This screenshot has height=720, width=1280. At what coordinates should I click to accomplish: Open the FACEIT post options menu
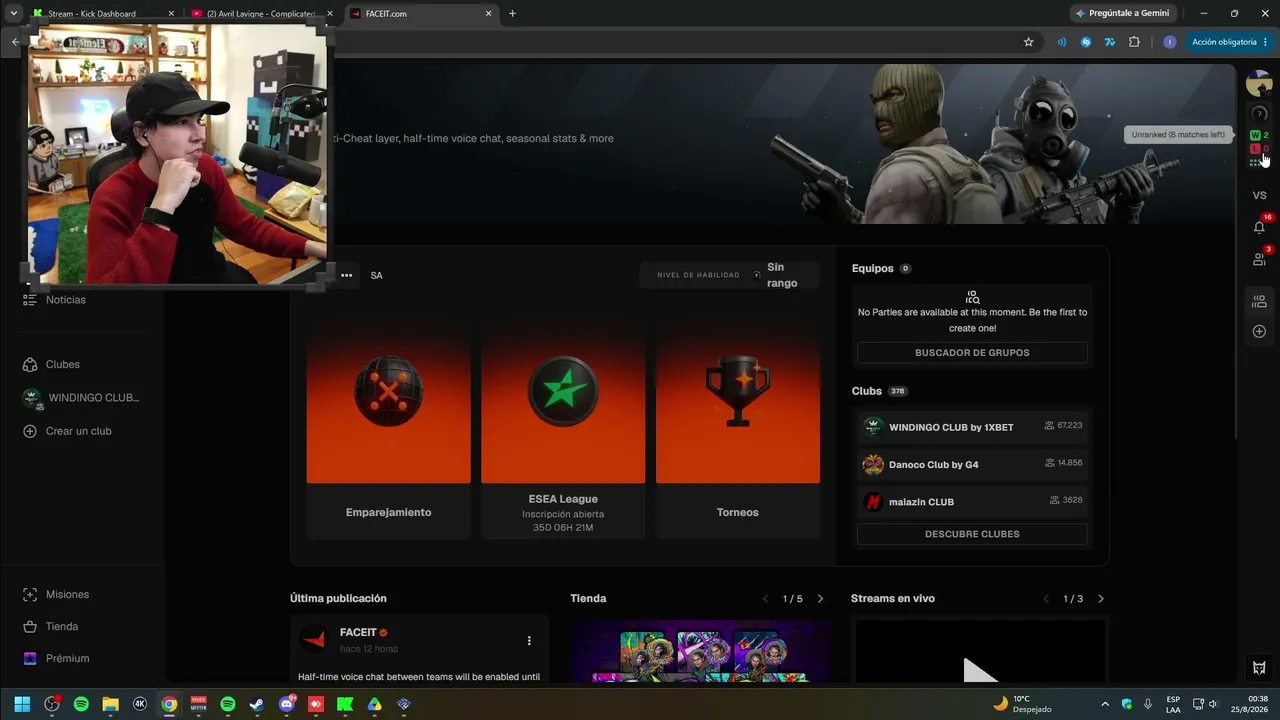coord(529,641)
